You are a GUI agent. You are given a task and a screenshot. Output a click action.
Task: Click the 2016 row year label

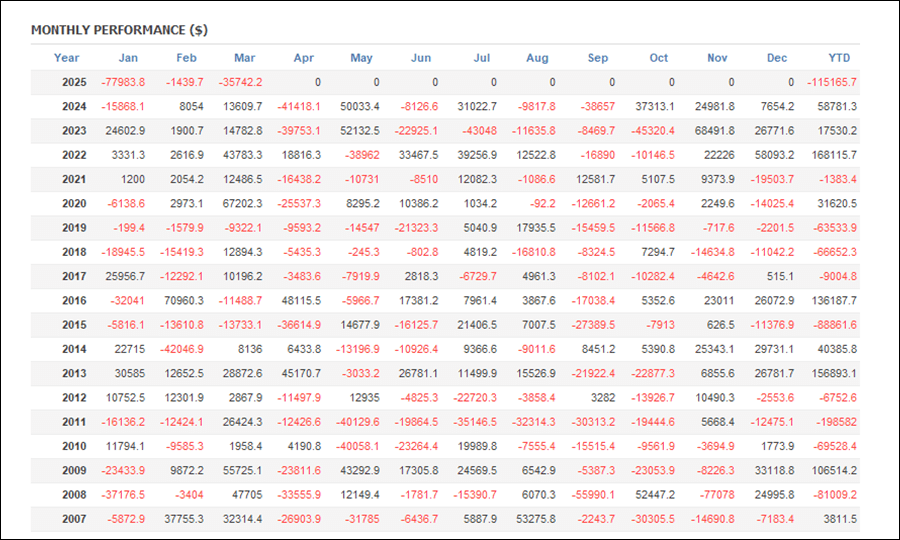coord(74,301)
